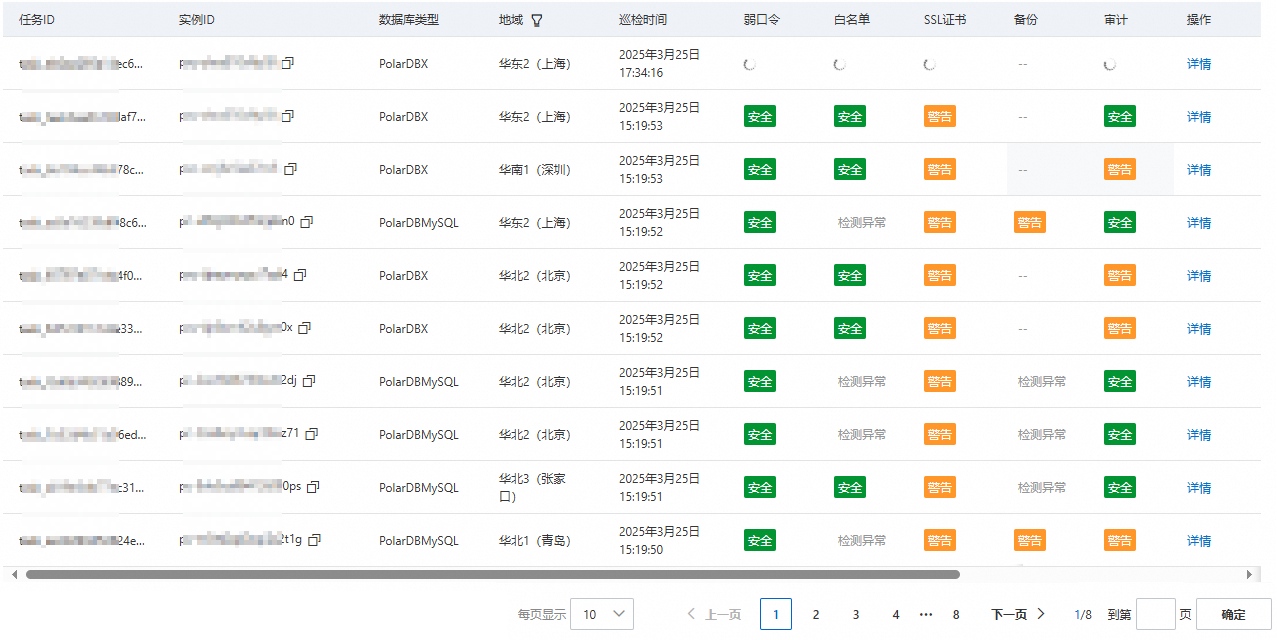Viewport: 1277px width, 640px height.
Task: Copy instance ID ending in 0ps
Action: tap(313, 487)
